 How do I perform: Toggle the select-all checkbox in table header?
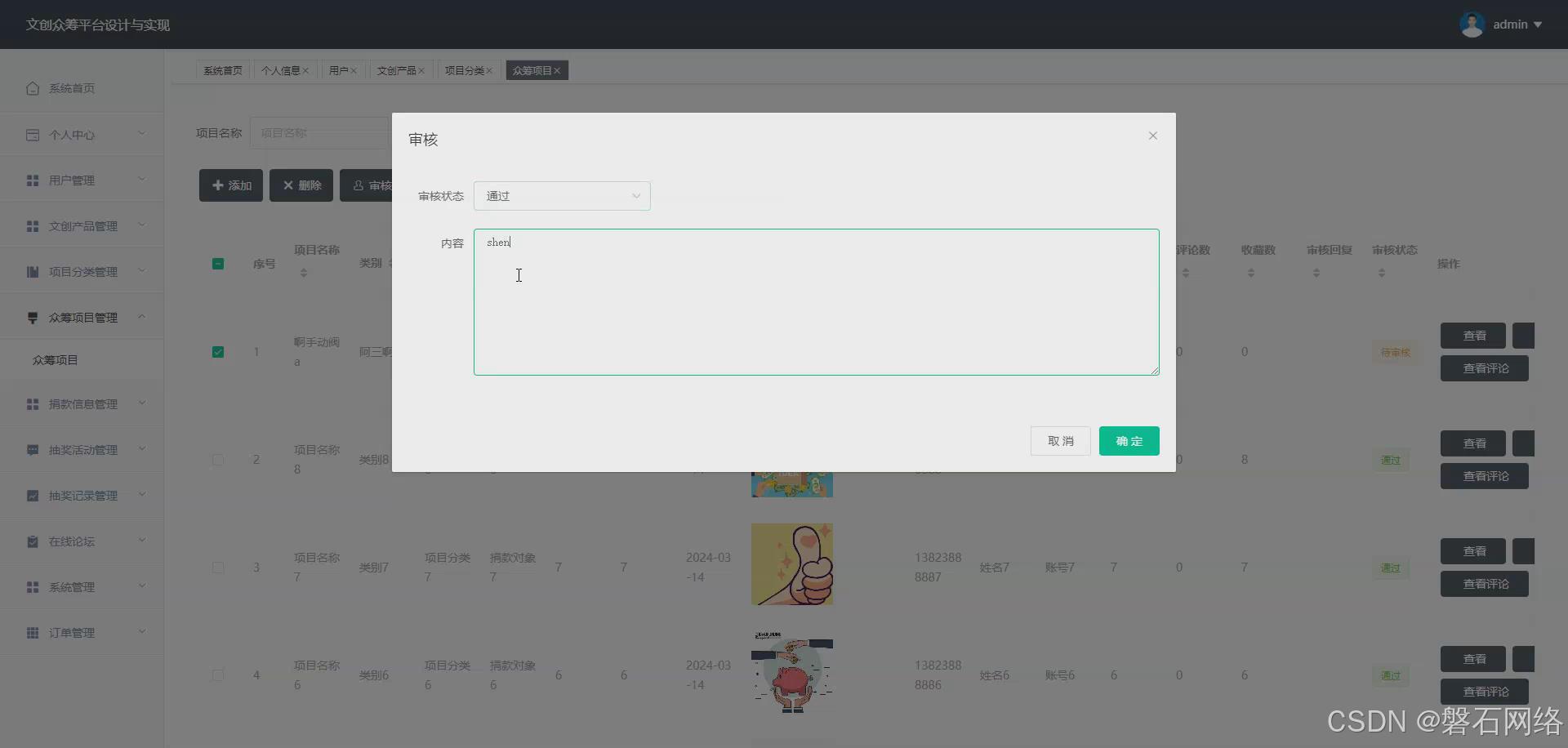click(x=218, y=264)
